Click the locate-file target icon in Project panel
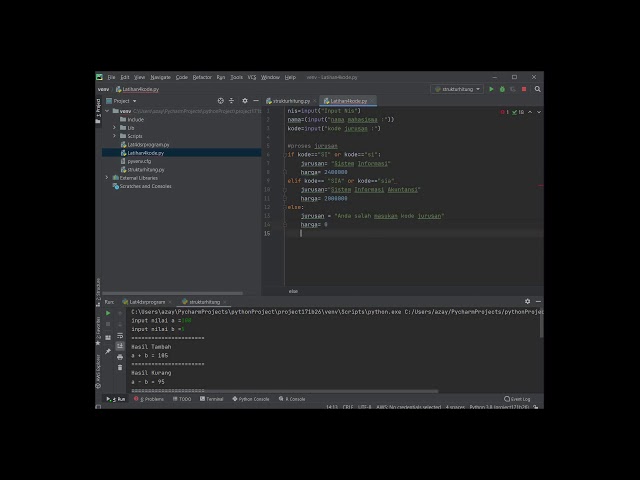This screenshot has height=480, width=640. [x=220, y=101]
